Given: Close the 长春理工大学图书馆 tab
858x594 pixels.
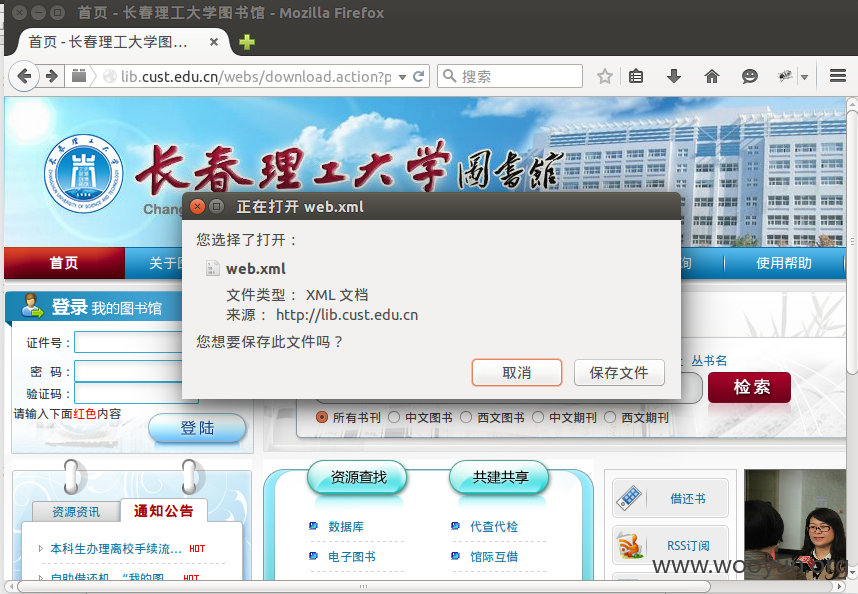Looking at the screenshot, I should click(214, 42).
